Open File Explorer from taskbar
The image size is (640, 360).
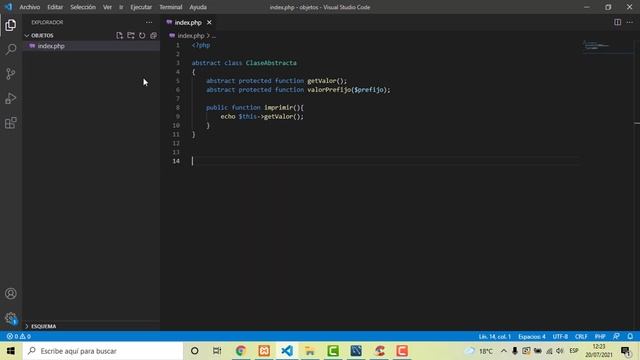310,351
